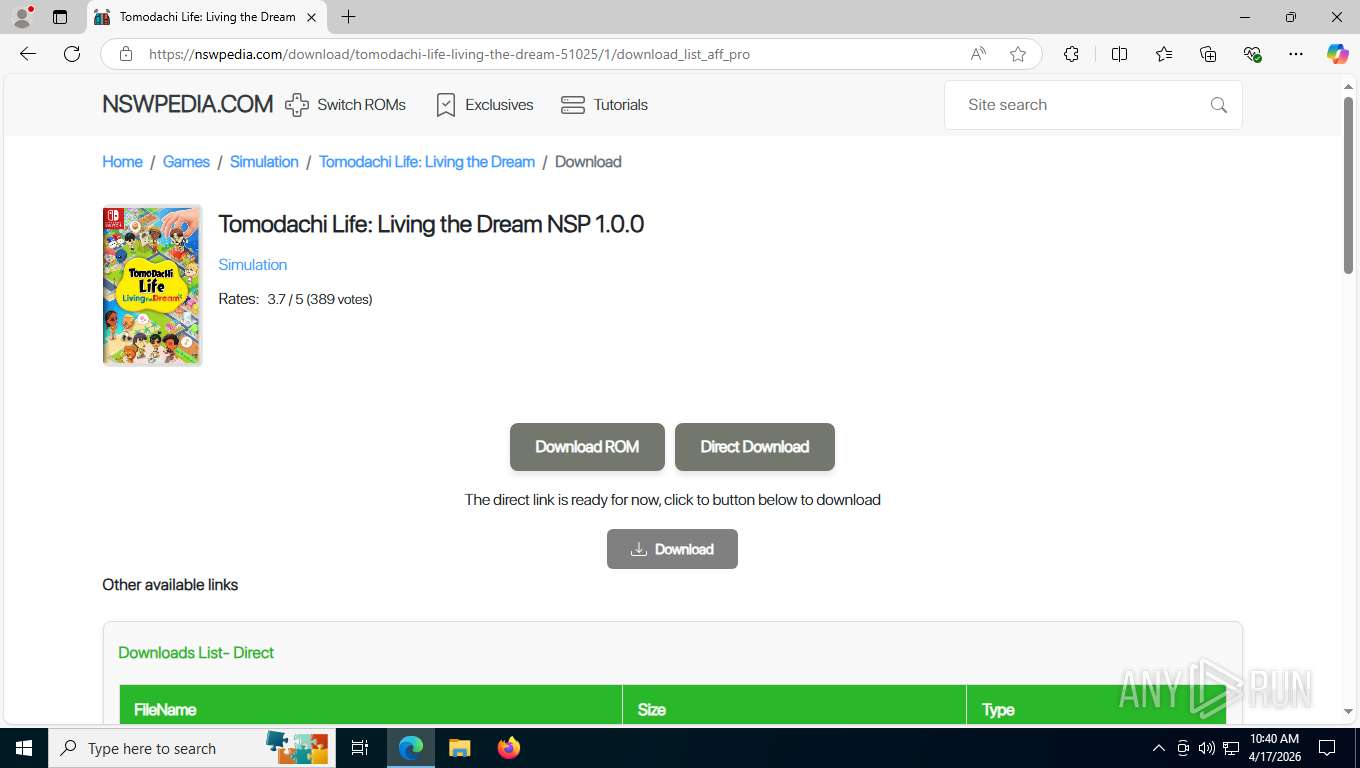Open the tab actions menu icon

60,17
